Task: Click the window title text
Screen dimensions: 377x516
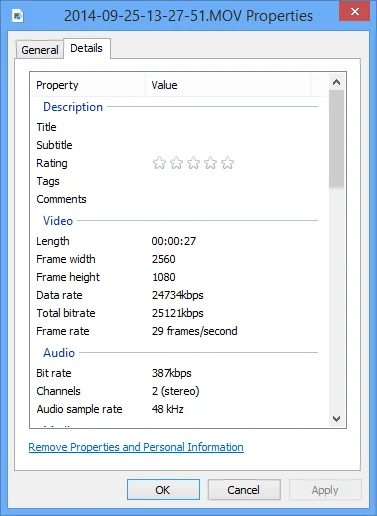Action: pos(188,16)
